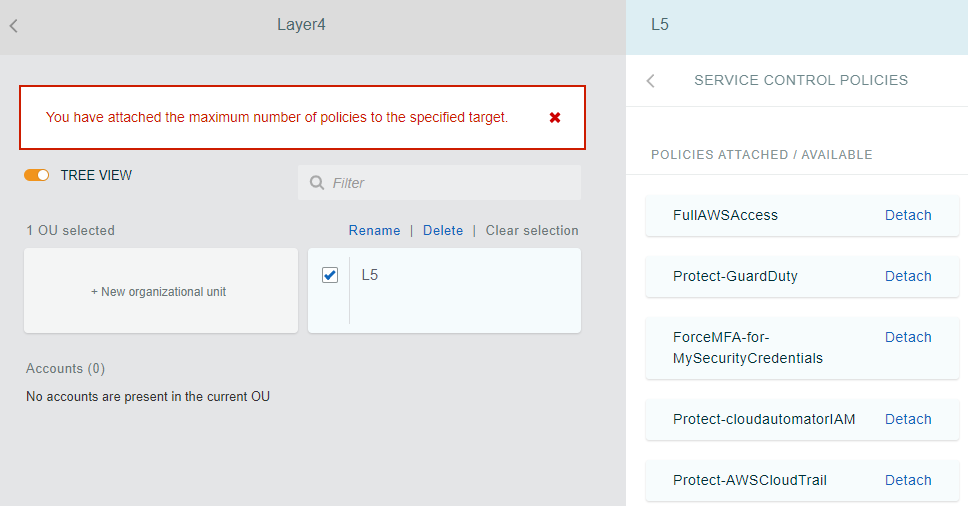Screen dimensions: 968x506
Task: Select the FullAWSAccess policy name
Action: (x=725, y=215)
